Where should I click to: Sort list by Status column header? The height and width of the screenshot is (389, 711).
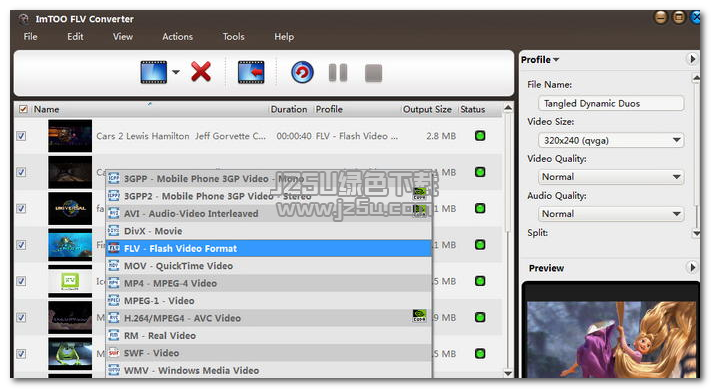tap(472, 109)
